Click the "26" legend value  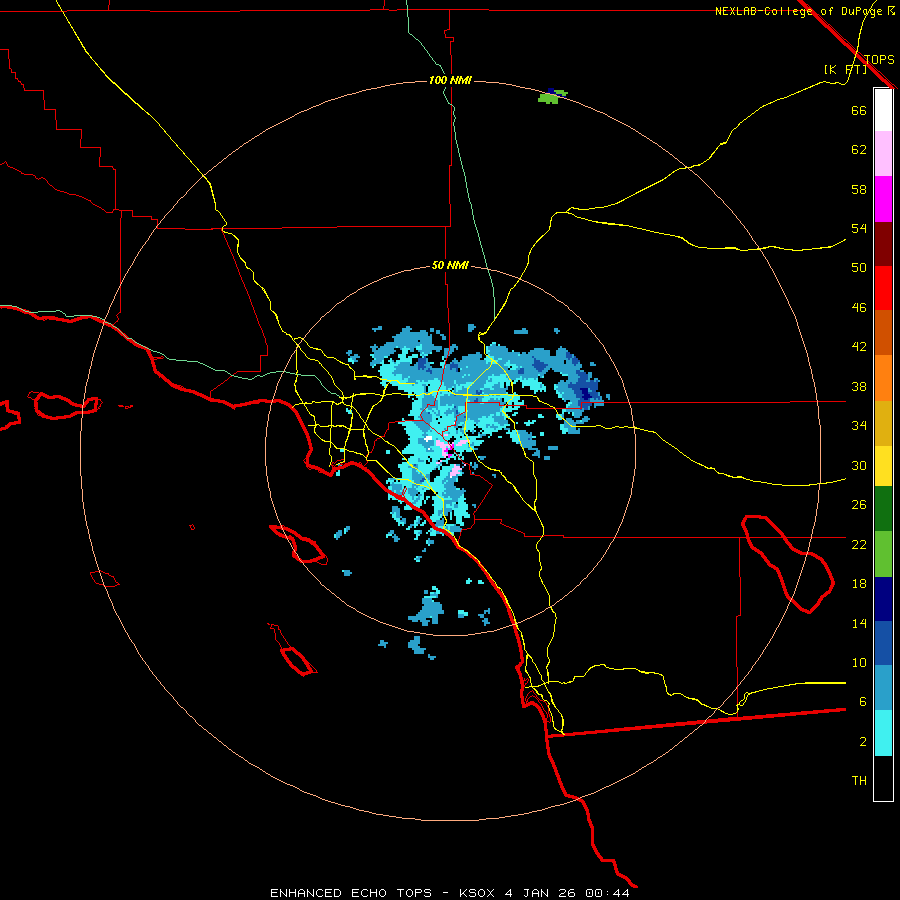pyautogui.click(x=859, y=505)
